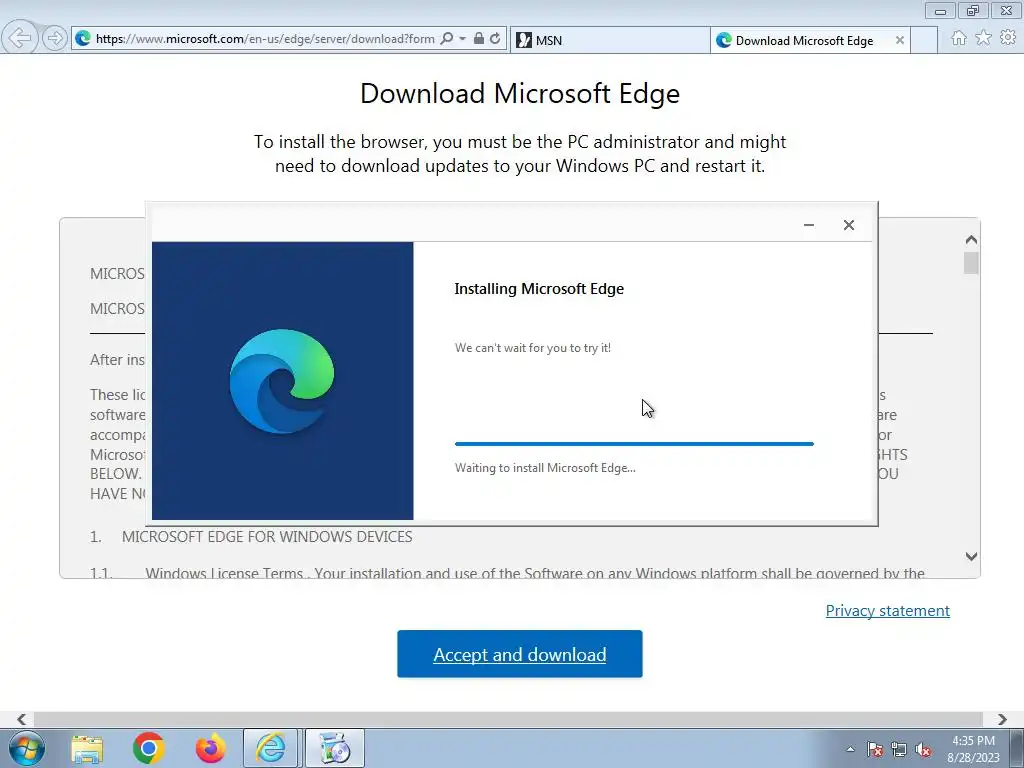Switch to Internet Explorer on the taskbar
The width and height of the screenshot is (1024, 768).
pos(270,748)
